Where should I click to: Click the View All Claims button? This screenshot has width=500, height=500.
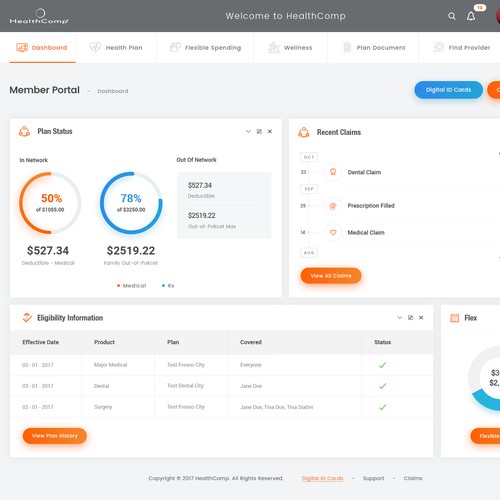click(331, 276)
